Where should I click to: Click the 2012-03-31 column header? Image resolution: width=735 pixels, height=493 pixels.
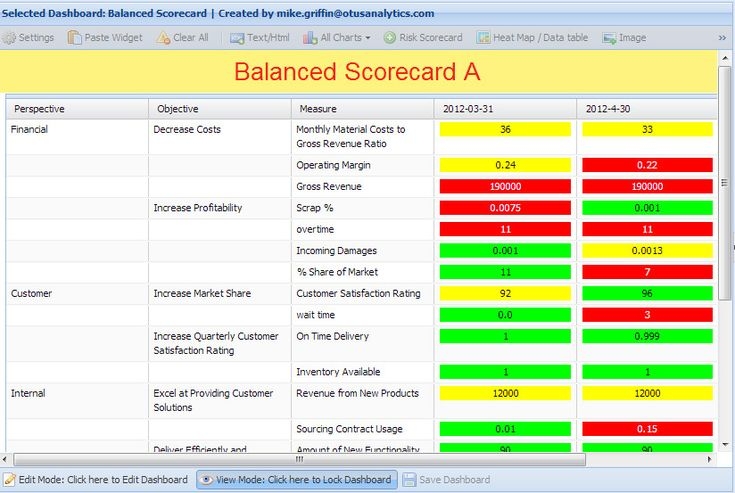471,108
